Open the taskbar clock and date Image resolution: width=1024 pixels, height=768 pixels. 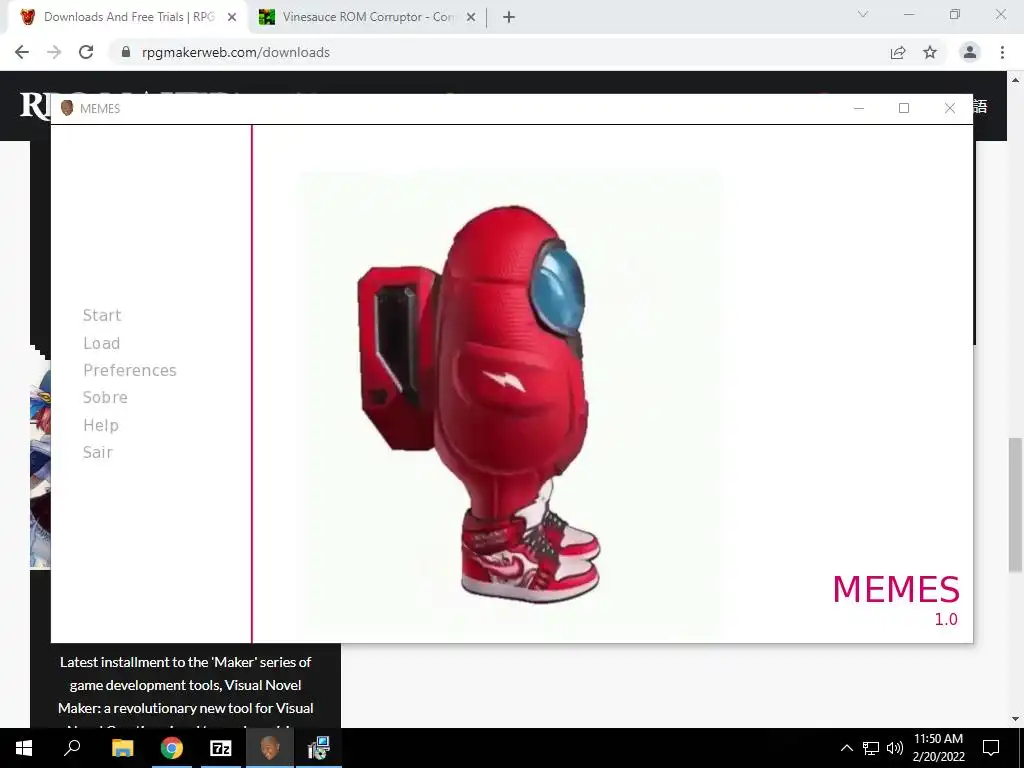click(938, 748)
